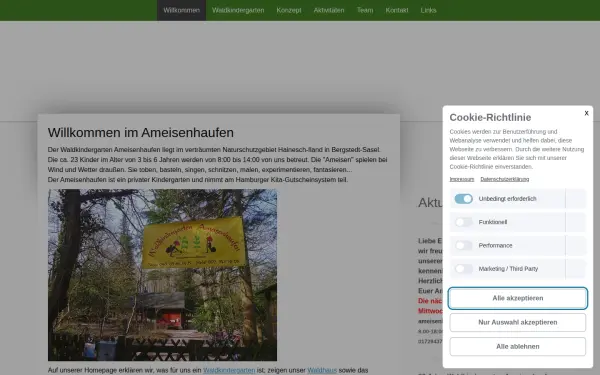Close the Cookie-Richtlinie dialog with the X
Viewport: 600px width, 375px height.
point(586,113)
